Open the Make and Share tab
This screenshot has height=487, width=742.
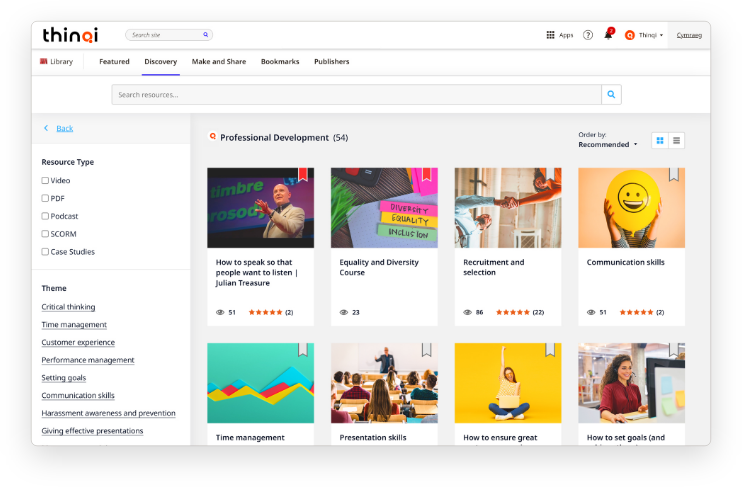(x=219, y=62)
